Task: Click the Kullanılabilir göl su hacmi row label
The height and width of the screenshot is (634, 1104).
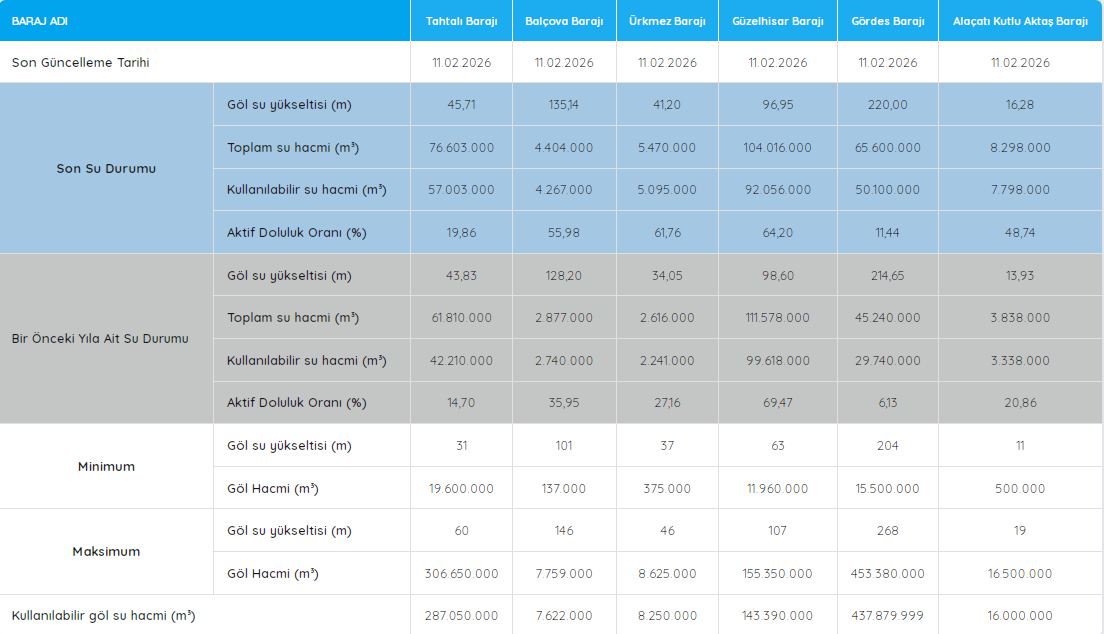Action: coord(103,616)
